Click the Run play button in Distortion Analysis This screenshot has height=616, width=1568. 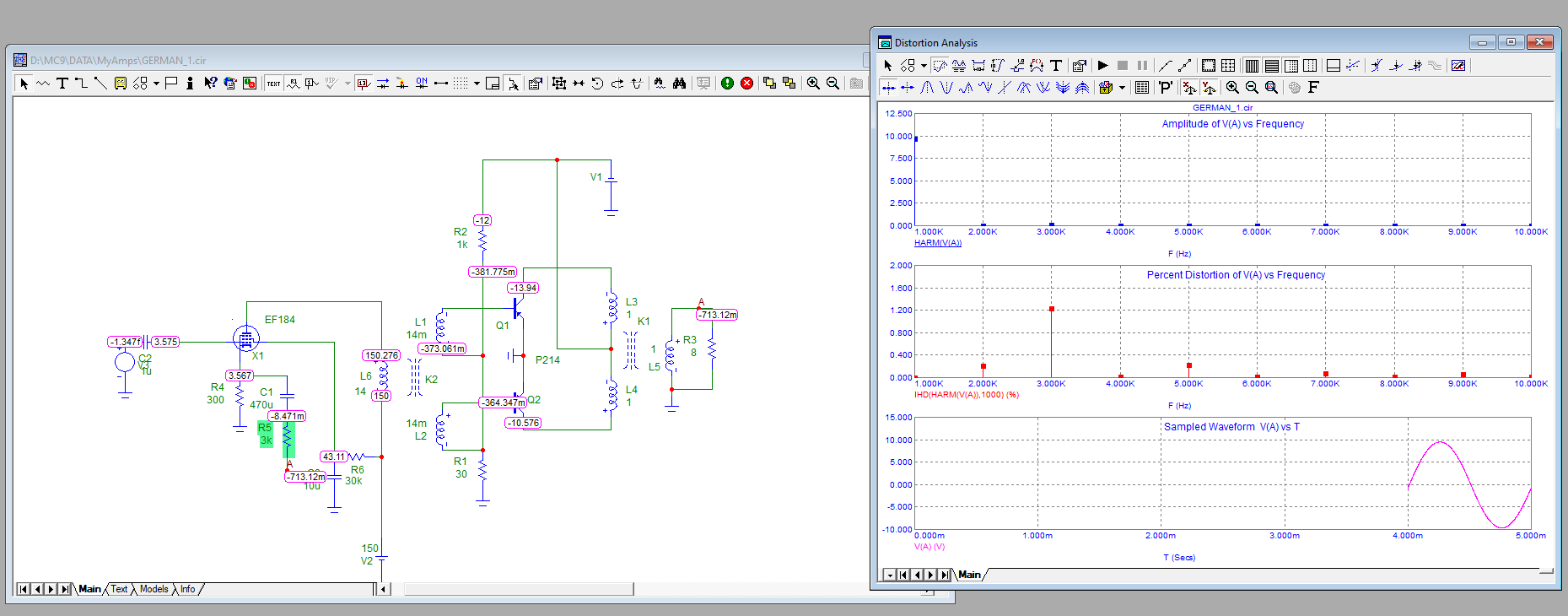(x=1102, y=65)
